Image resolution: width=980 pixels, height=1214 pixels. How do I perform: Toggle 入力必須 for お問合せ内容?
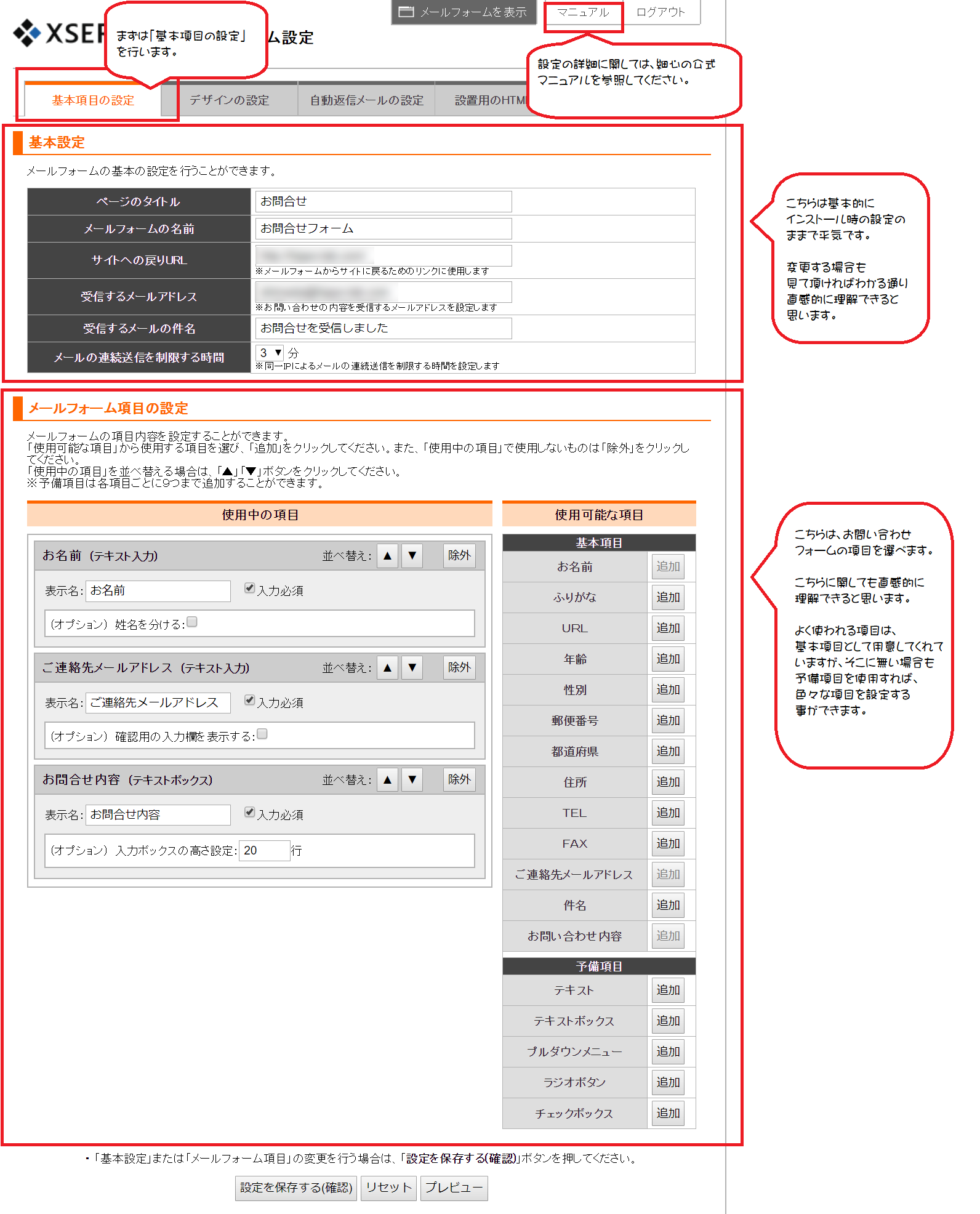(249, 812)
